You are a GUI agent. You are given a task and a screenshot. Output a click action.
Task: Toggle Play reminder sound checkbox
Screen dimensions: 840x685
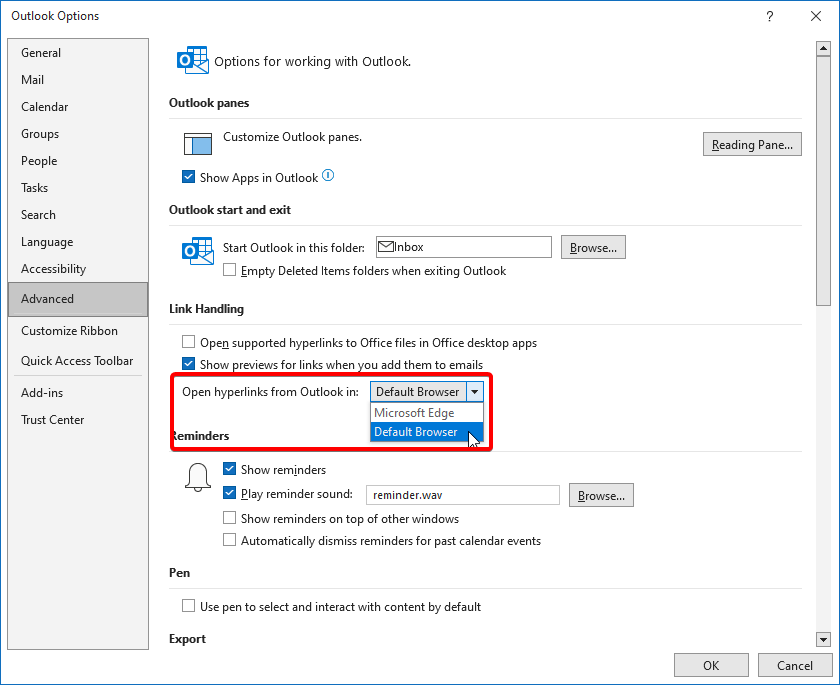(x=229, y=493)
